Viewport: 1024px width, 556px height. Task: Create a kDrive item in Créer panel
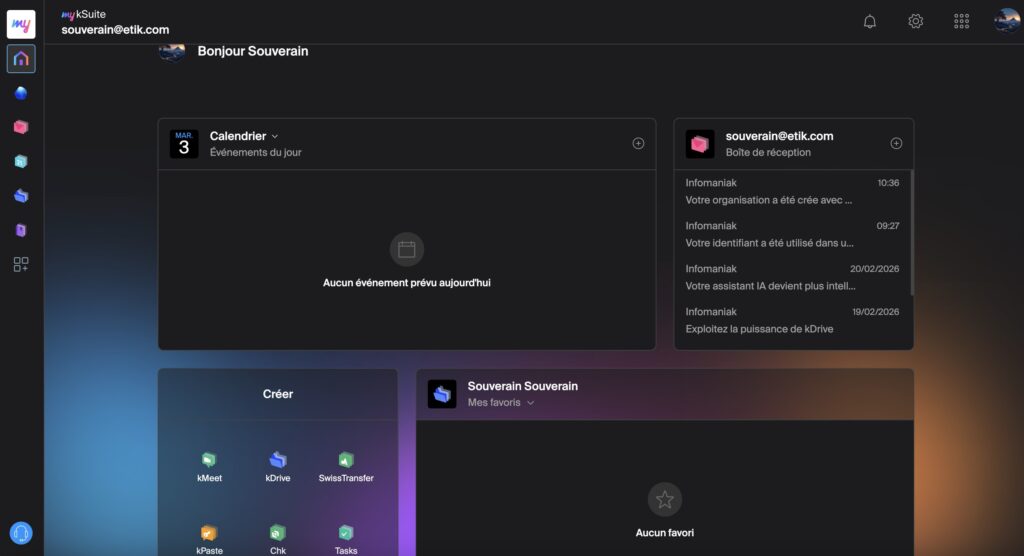tap(278, 467)
